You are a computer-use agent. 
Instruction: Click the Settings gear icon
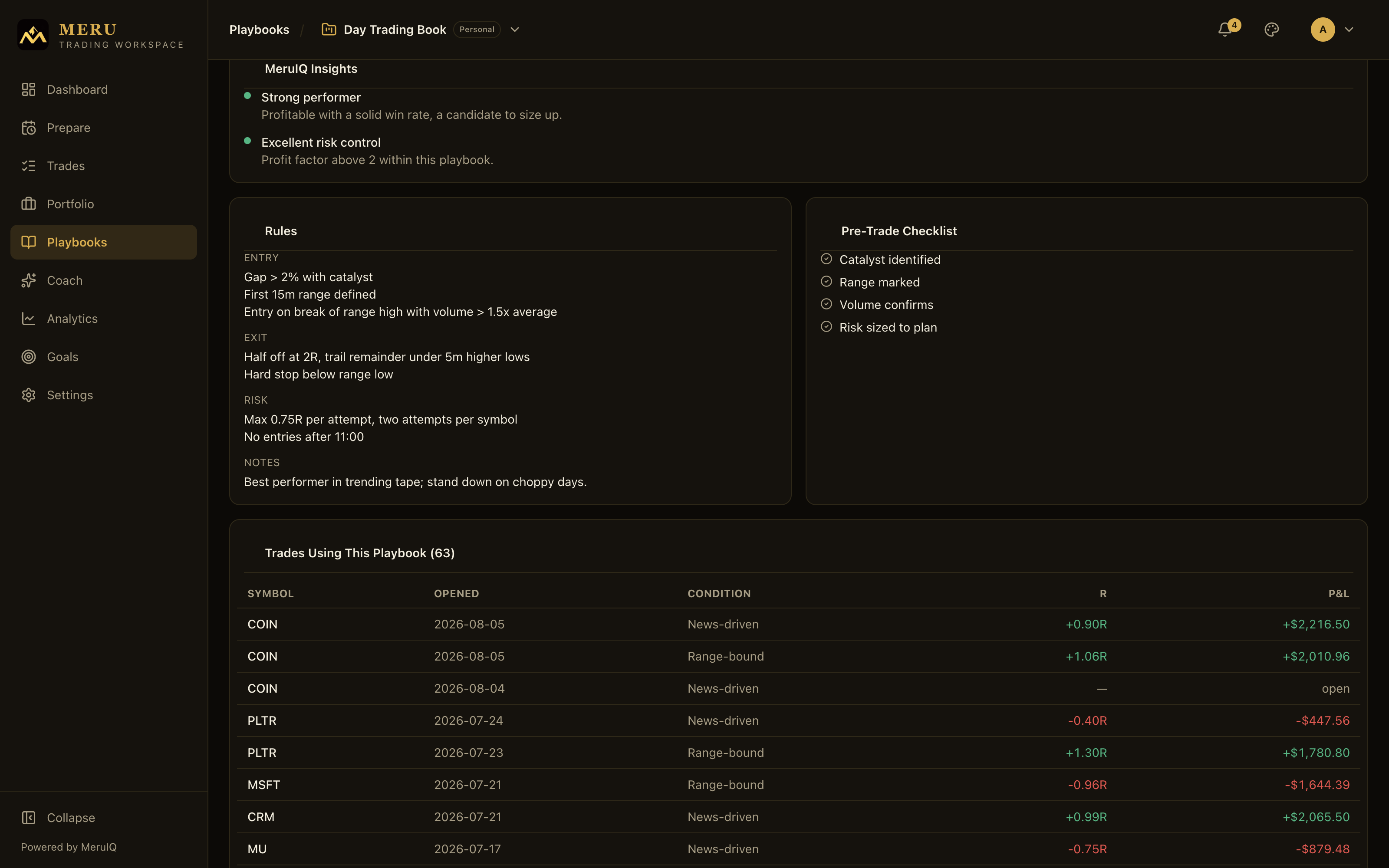29,395
